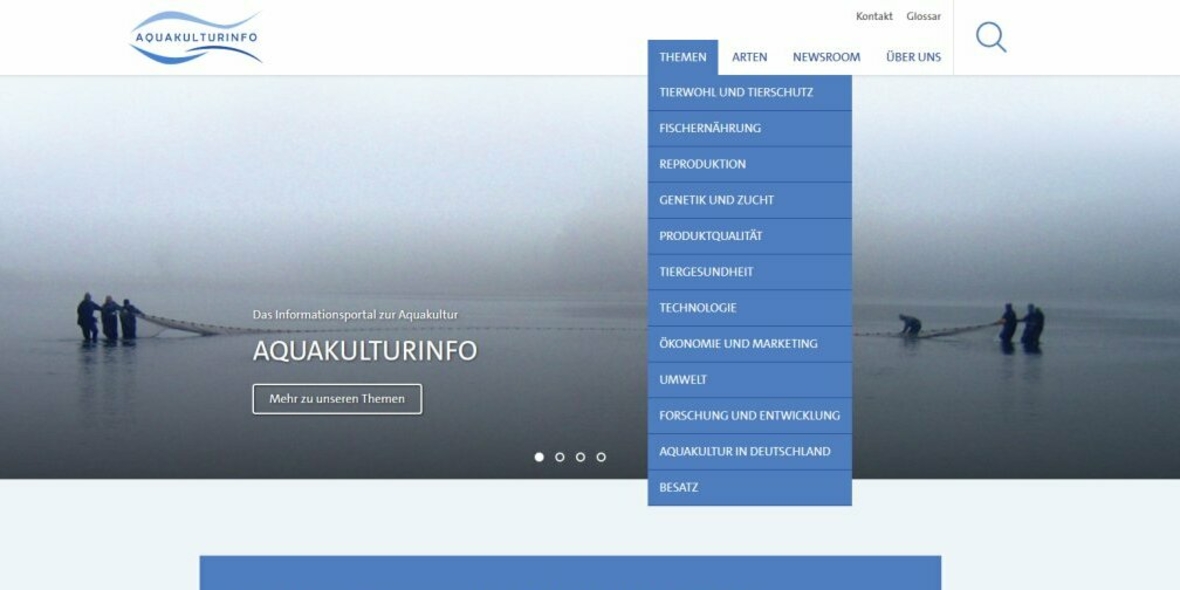Open the Glossar link

tap(923, 16)
